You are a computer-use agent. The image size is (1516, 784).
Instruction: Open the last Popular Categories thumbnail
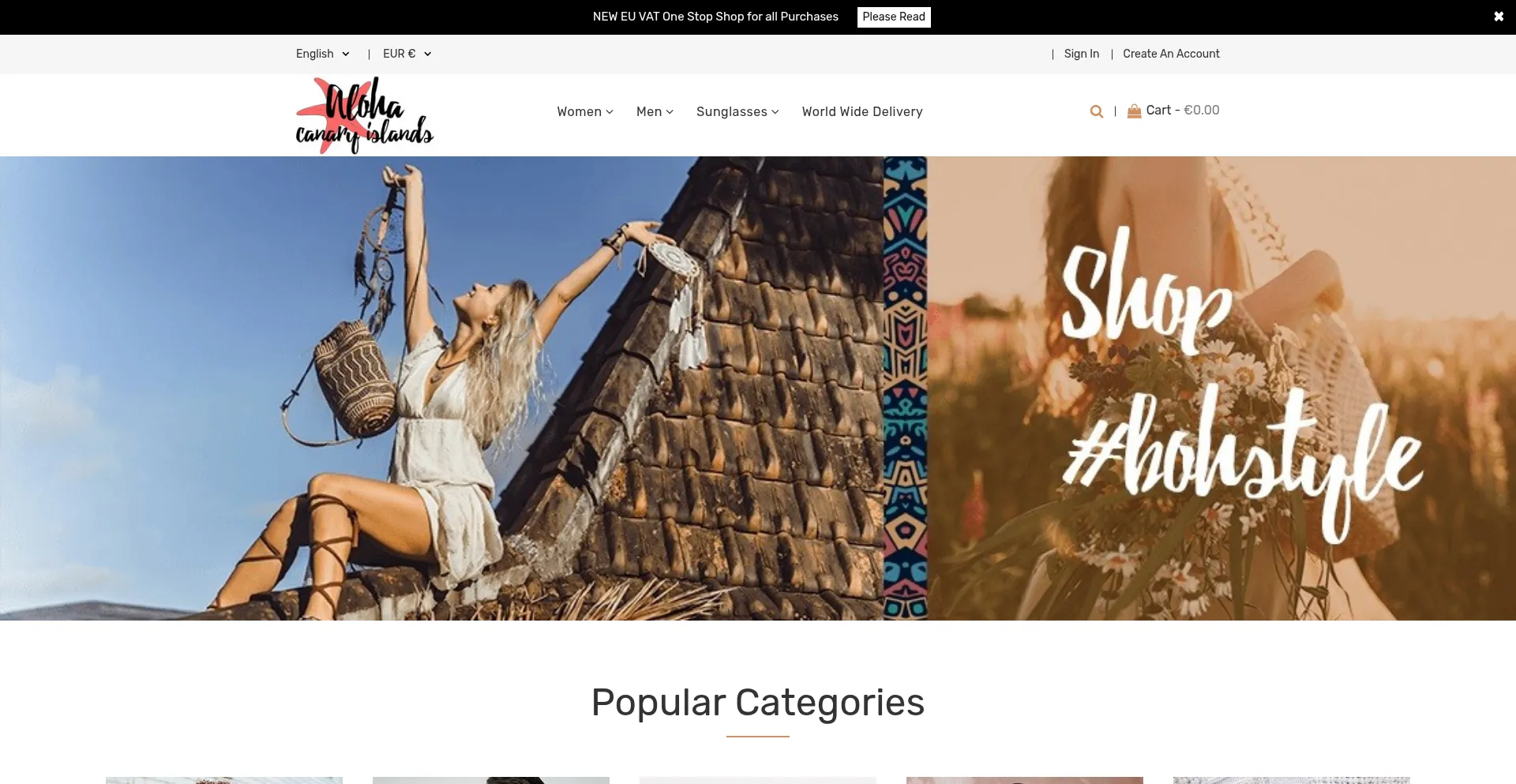1292,780
